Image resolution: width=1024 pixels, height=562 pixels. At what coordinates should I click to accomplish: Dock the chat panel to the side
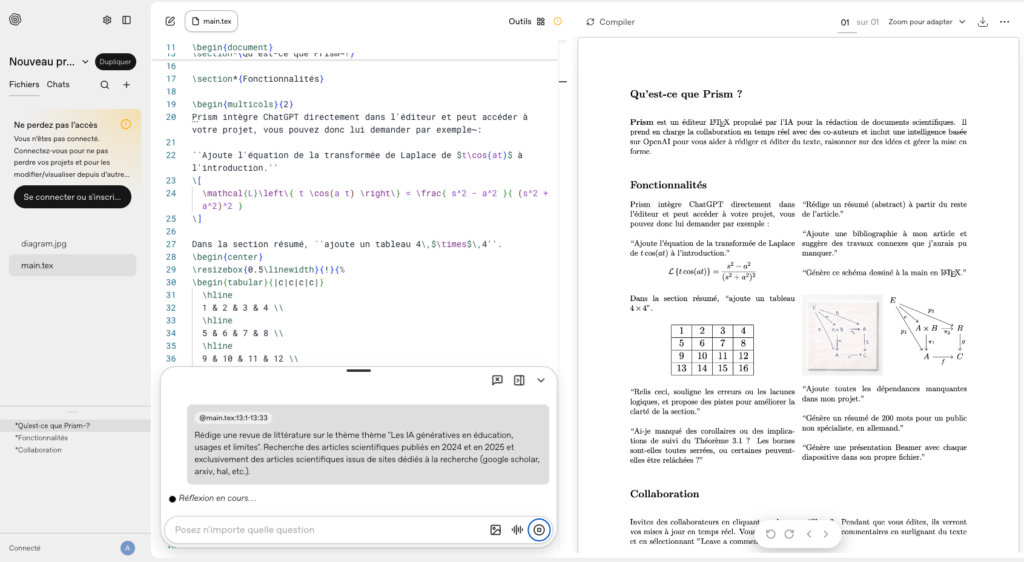click(519, 380)
